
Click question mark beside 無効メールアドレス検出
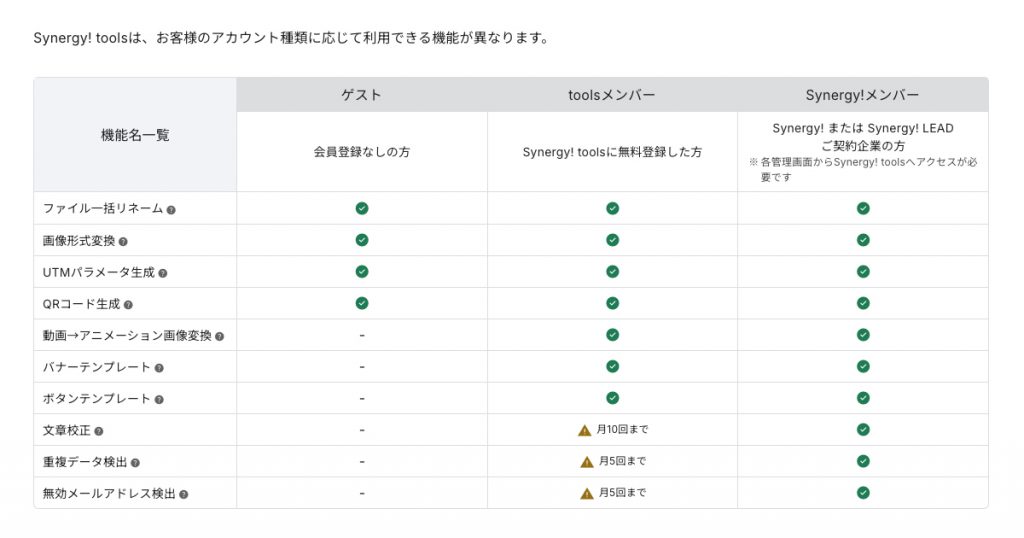pos(184,494)
